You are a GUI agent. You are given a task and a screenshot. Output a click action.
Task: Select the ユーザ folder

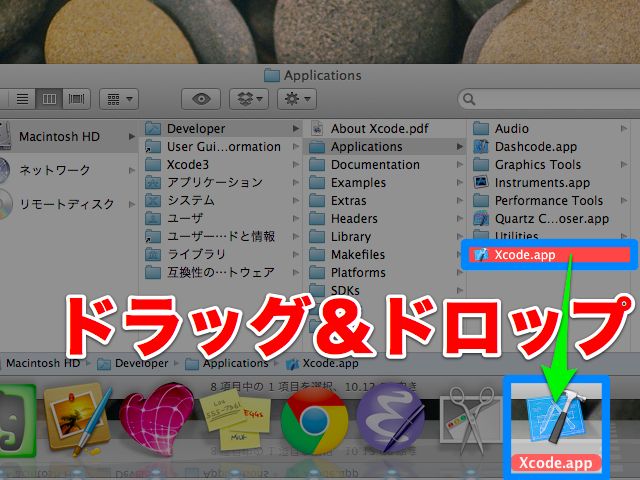222,218
